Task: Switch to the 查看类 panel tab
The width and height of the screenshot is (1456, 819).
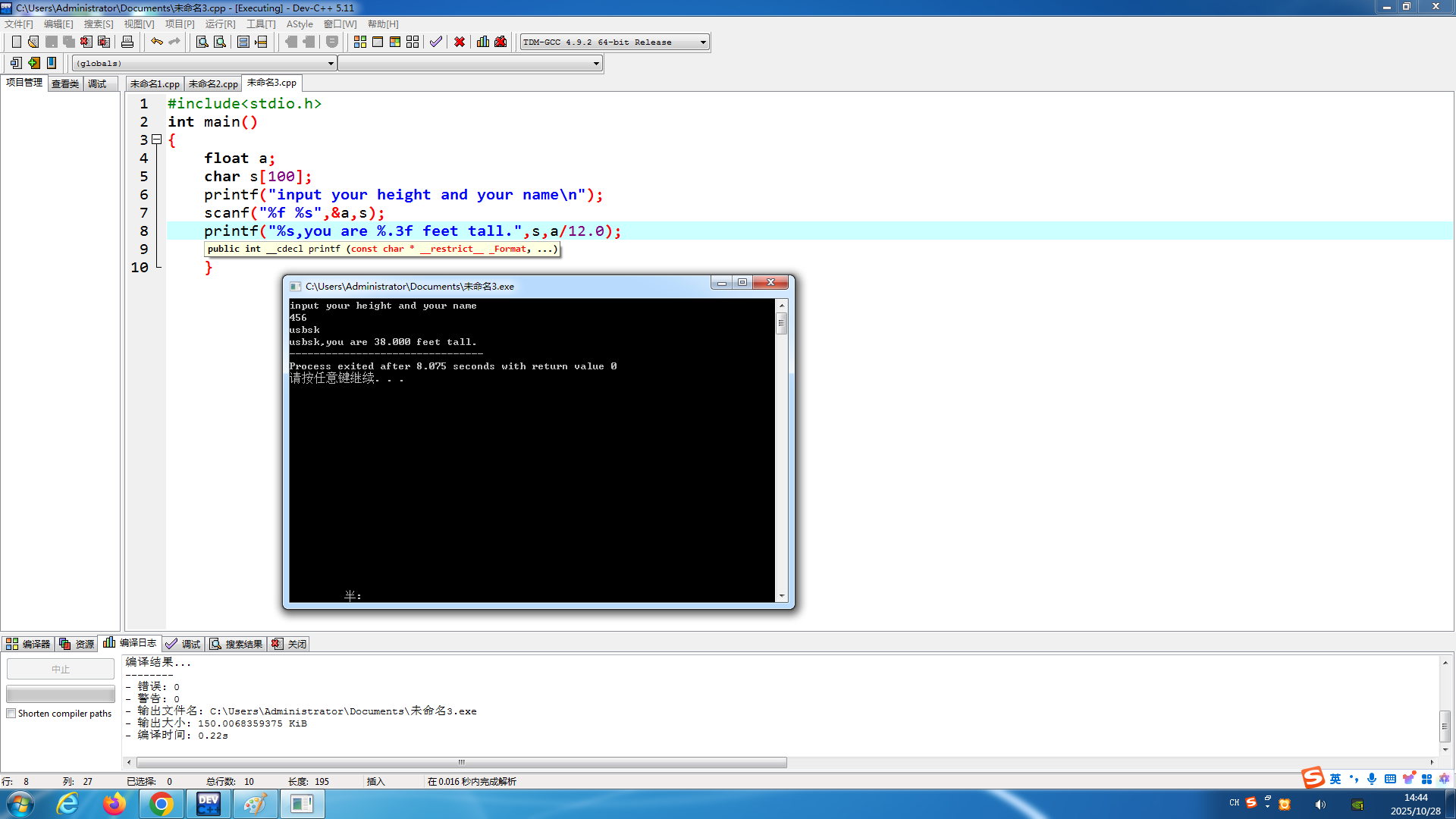Action: point(65,84)
